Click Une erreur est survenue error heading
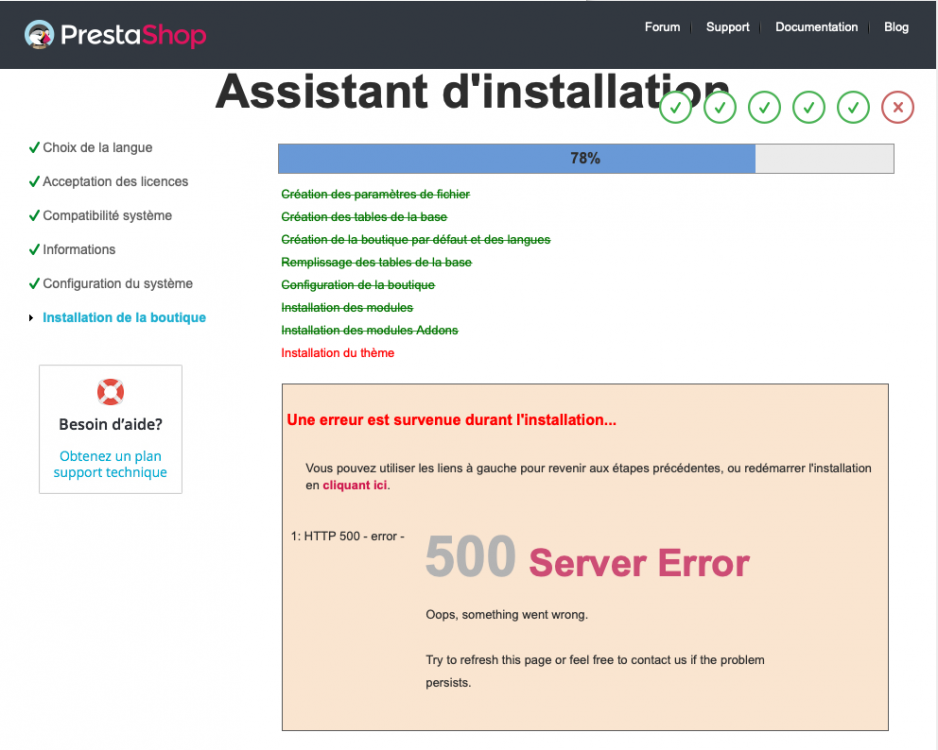The height and width of the screenshot is (750, 938). [452, 420]
